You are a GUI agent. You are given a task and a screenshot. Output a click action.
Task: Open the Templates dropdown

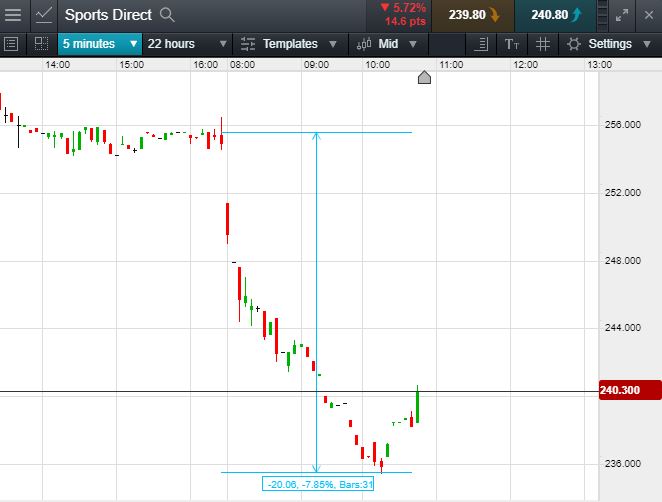coord(299,44)
